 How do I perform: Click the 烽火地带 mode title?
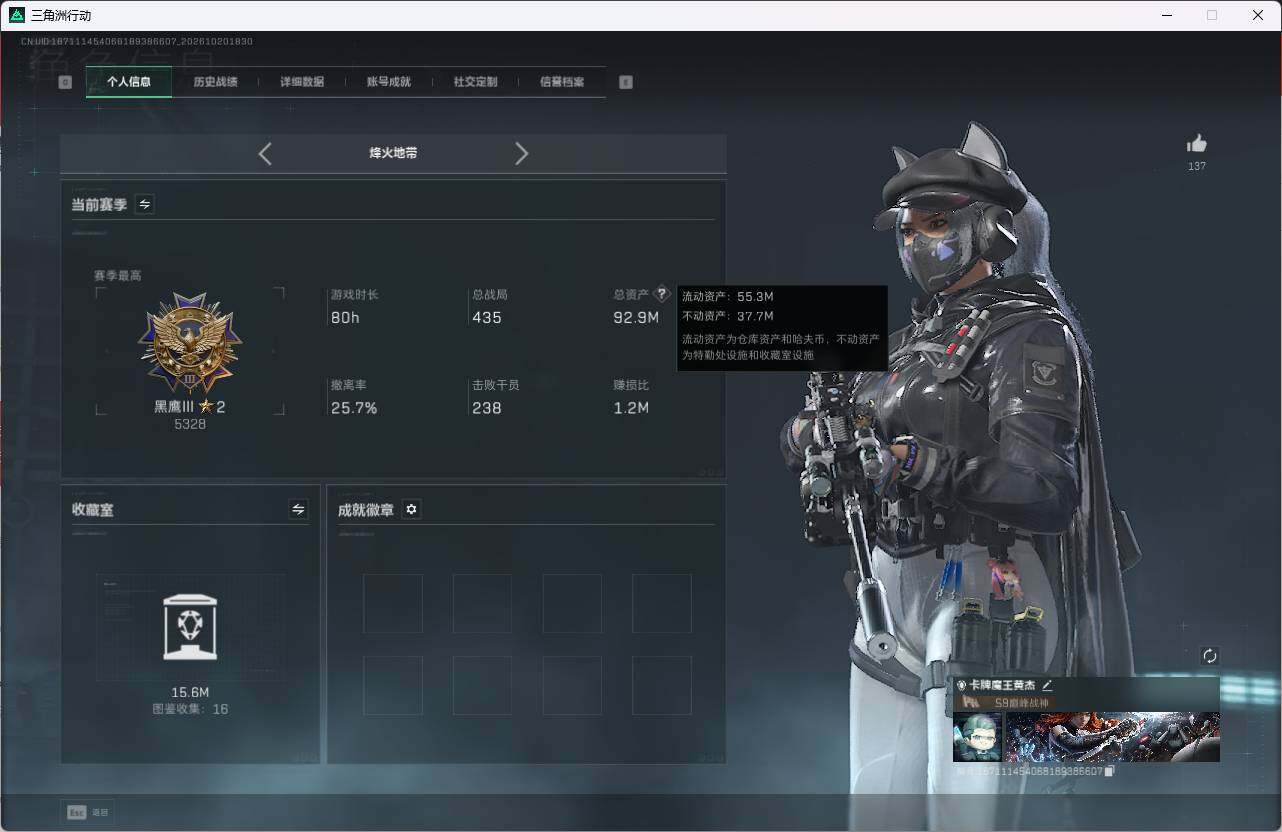[x=393, y=153]
